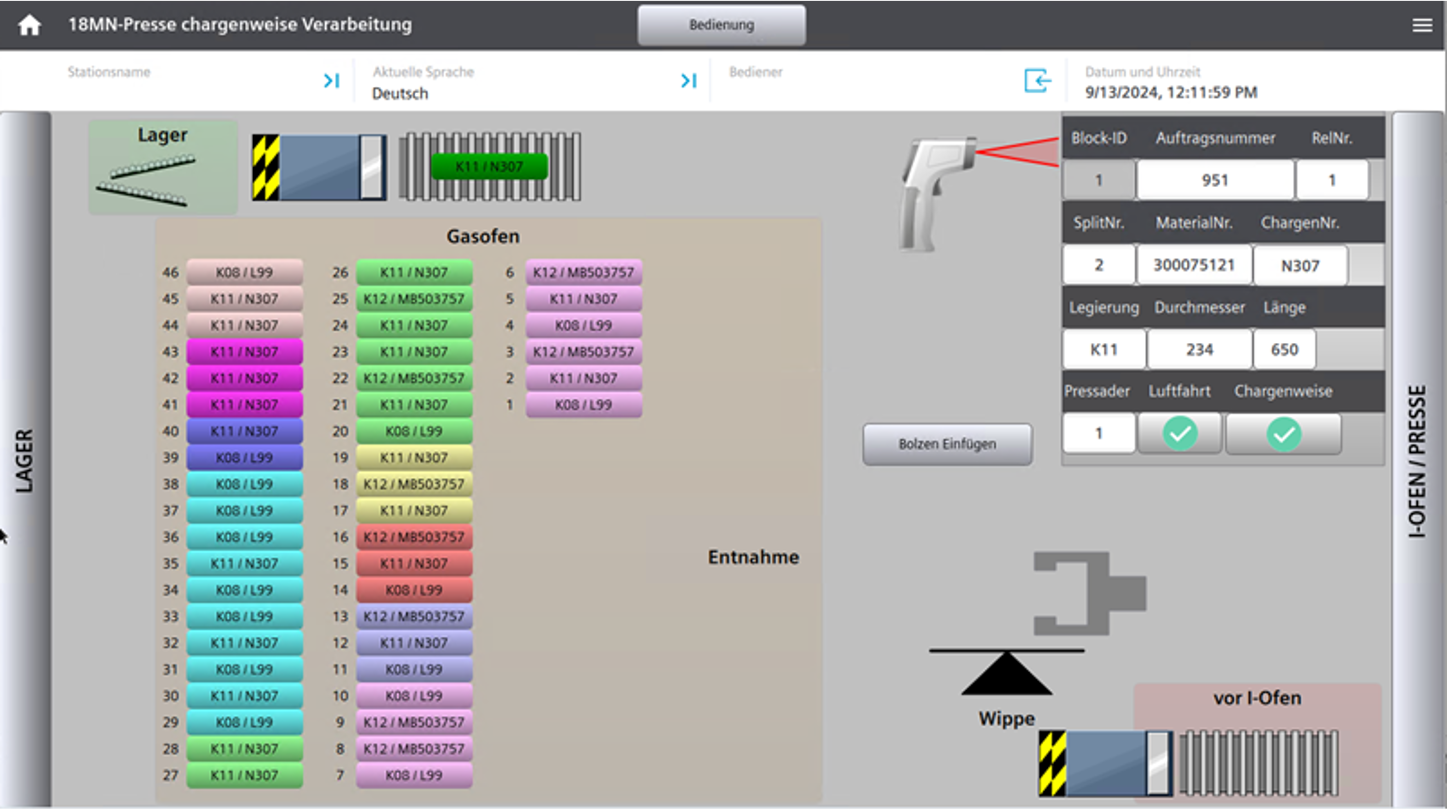This screenshot has width=1447, height=809.
Task: Expand the Stationsname field arrow
Action: pyautogui.click(x=331, y=81)
